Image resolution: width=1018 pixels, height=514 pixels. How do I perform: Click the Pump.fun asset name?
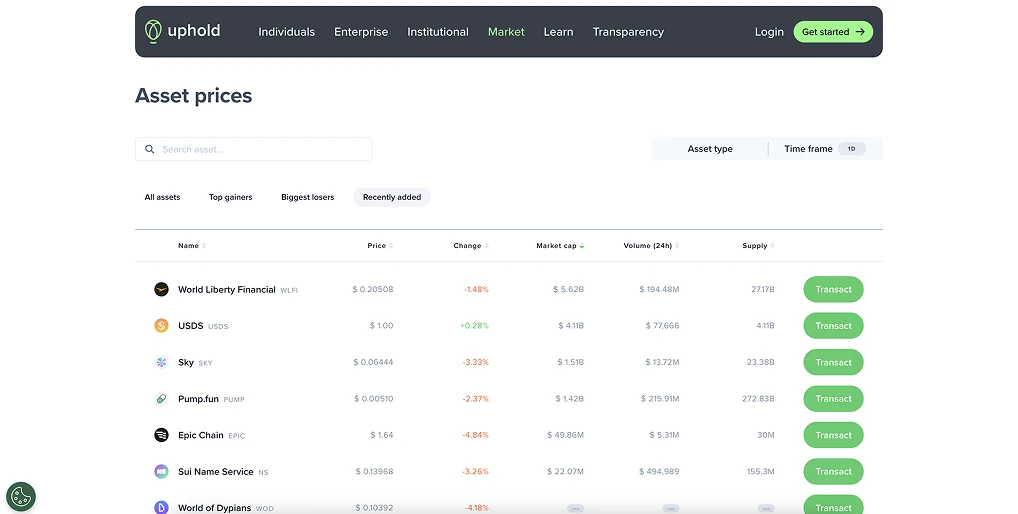click(198, 398)
